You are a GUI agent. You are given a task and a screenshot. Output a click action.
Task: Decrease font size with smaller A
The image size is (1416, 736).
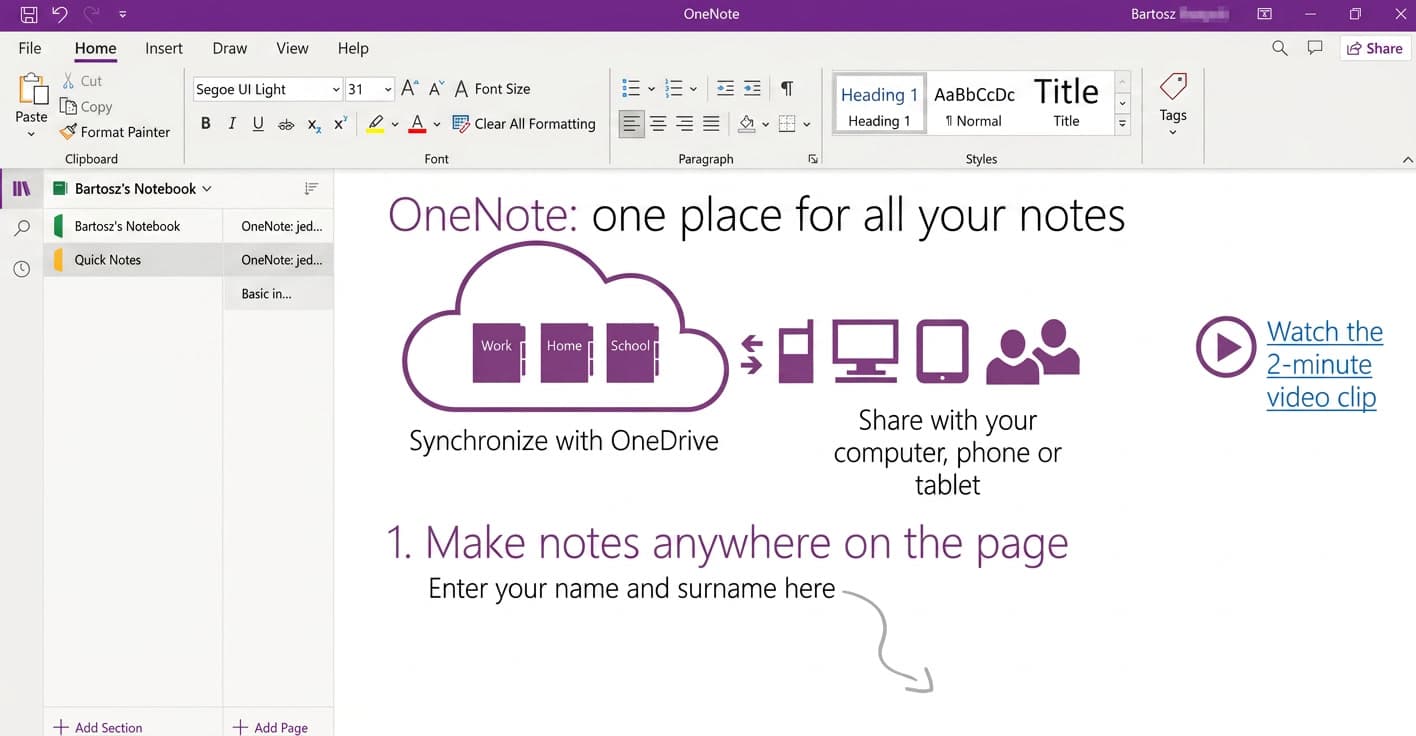[436, 89]
